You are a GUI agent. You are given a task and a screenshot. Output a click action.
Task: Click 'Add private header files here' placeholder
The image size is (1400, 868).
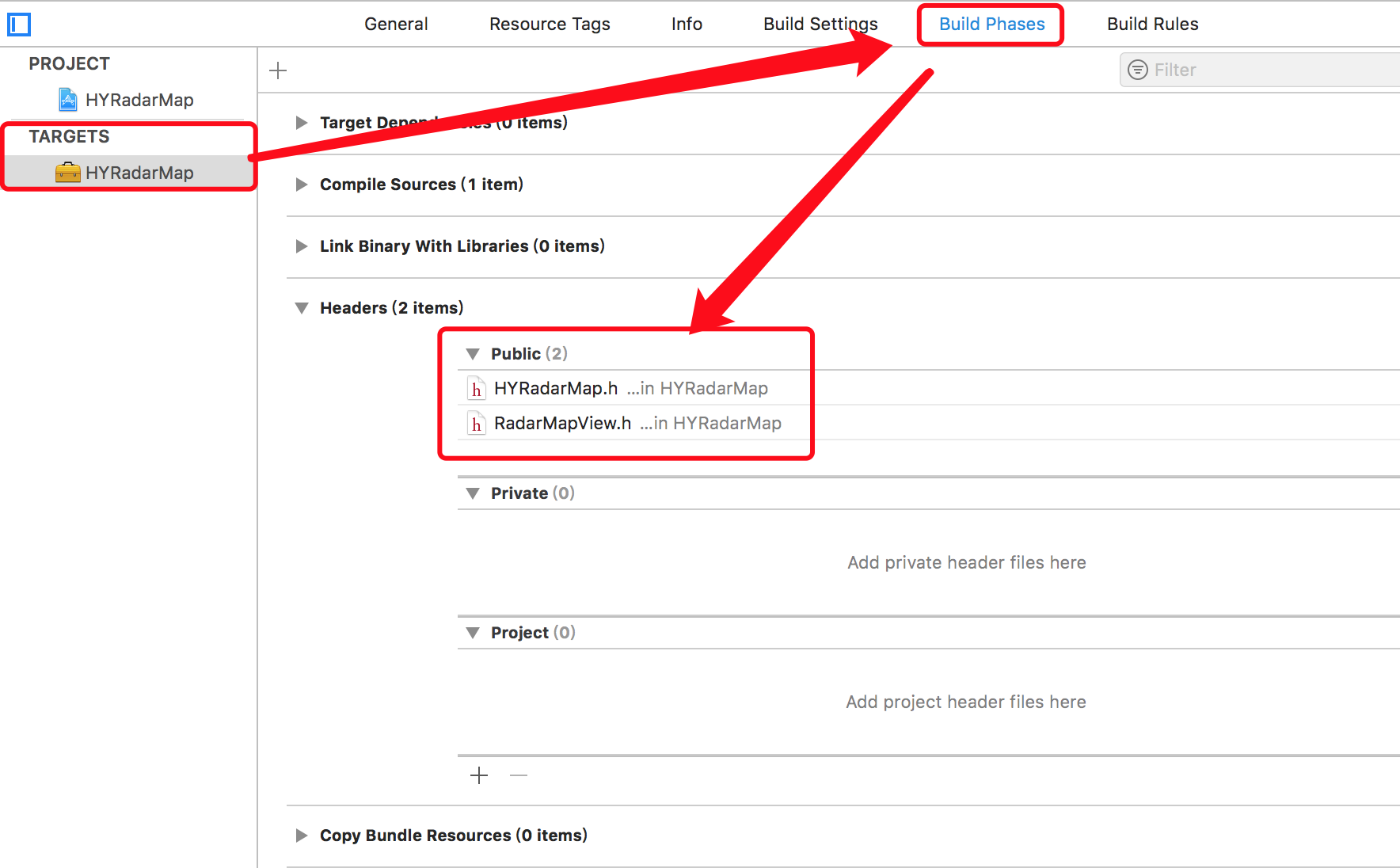coord(967,563)
